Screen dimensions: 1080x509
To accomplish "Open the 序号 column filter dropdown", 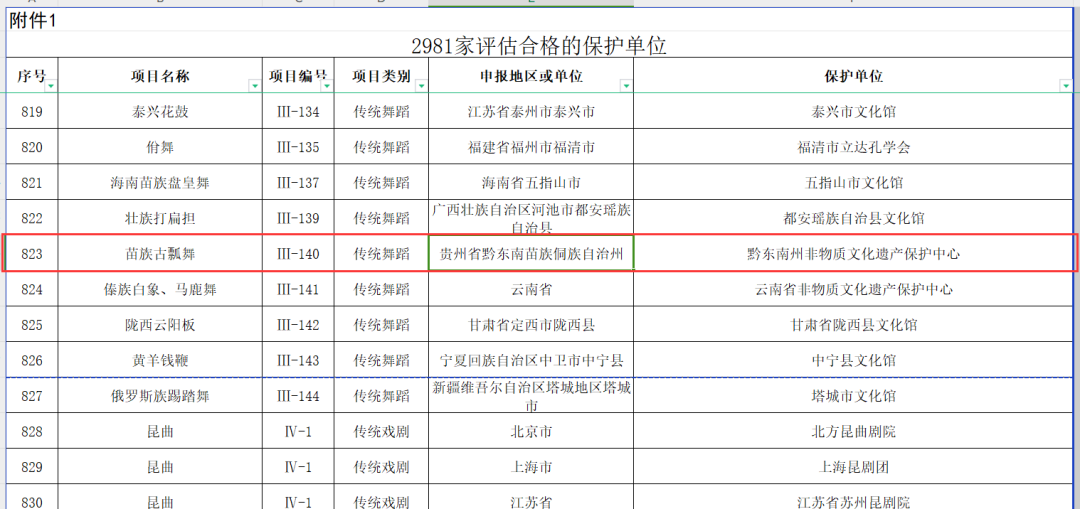I will (50, 86).
